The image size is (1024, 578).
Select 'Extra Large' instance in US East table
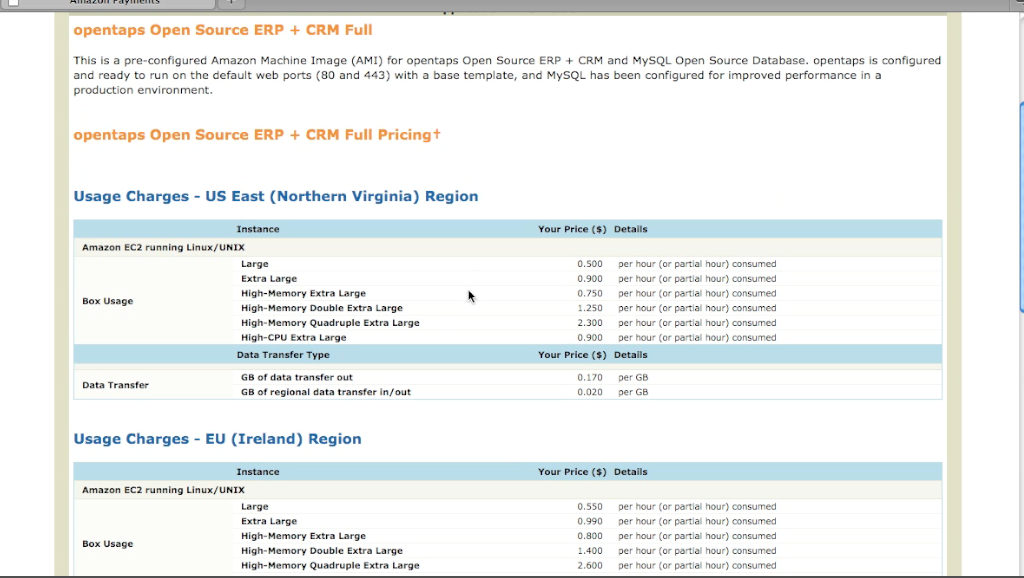coord(269,279)
